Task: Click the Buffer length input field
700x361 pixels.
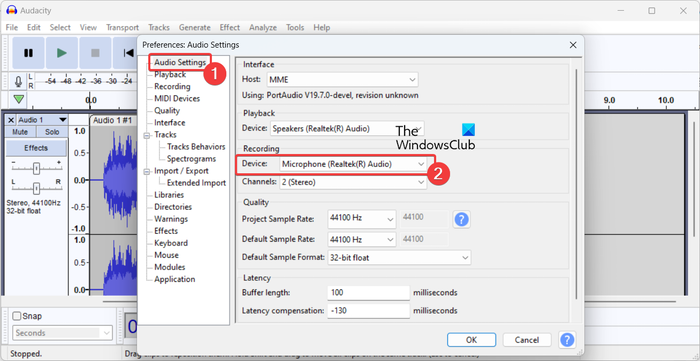Action: [x=368, y=293]
